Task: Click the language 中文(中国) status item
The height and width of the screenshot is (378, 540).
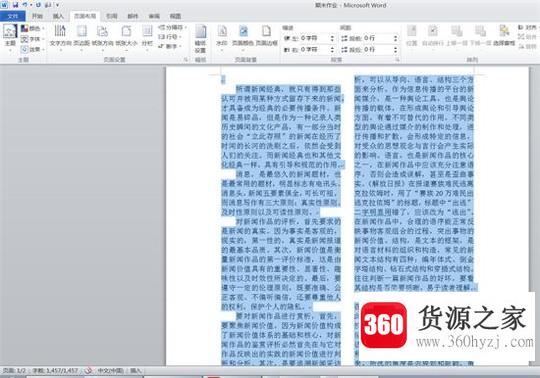Action: pos(111,370)
